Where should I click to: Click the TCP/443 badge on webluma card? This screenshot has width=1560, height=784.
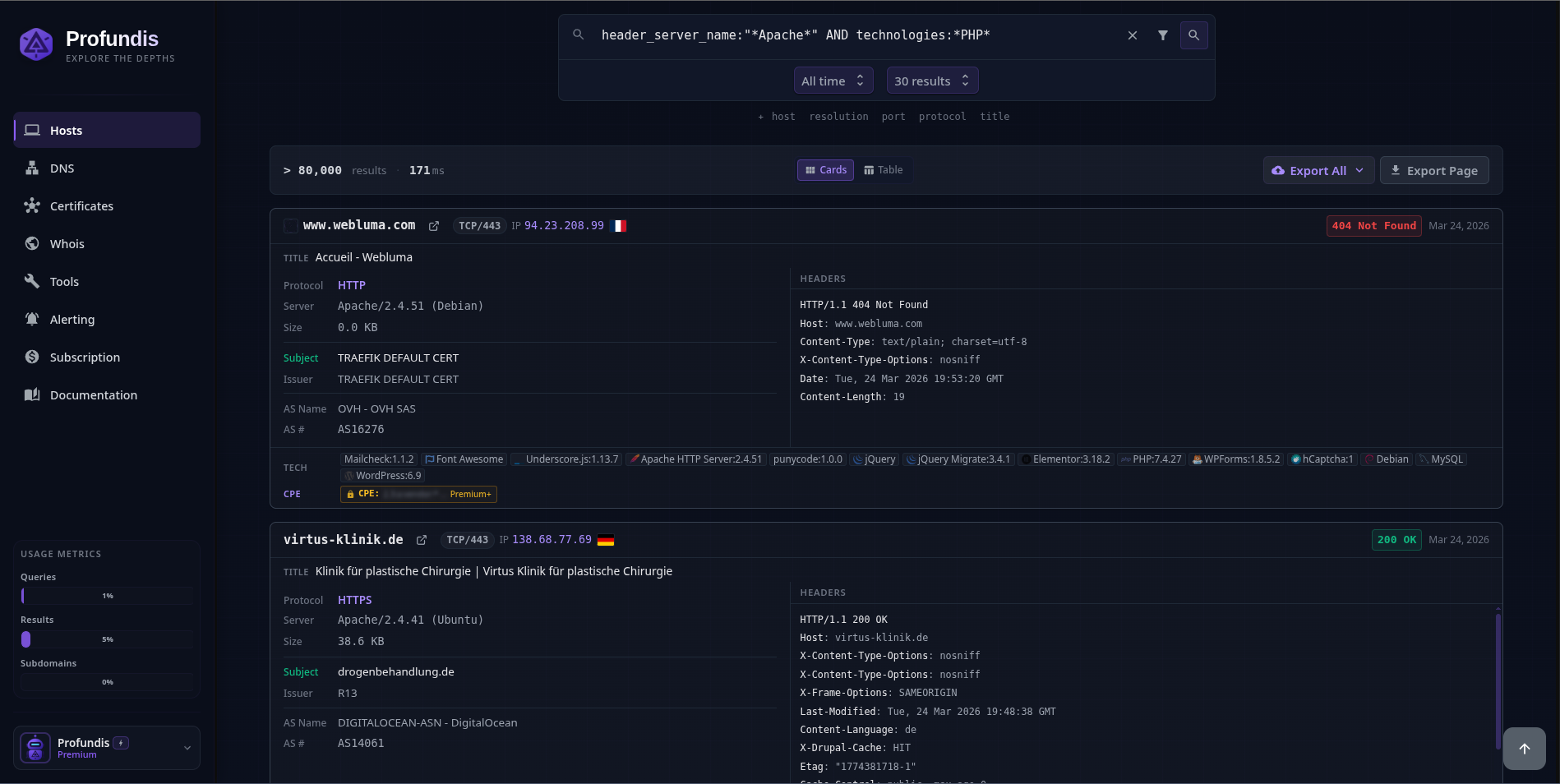[479, 226]
